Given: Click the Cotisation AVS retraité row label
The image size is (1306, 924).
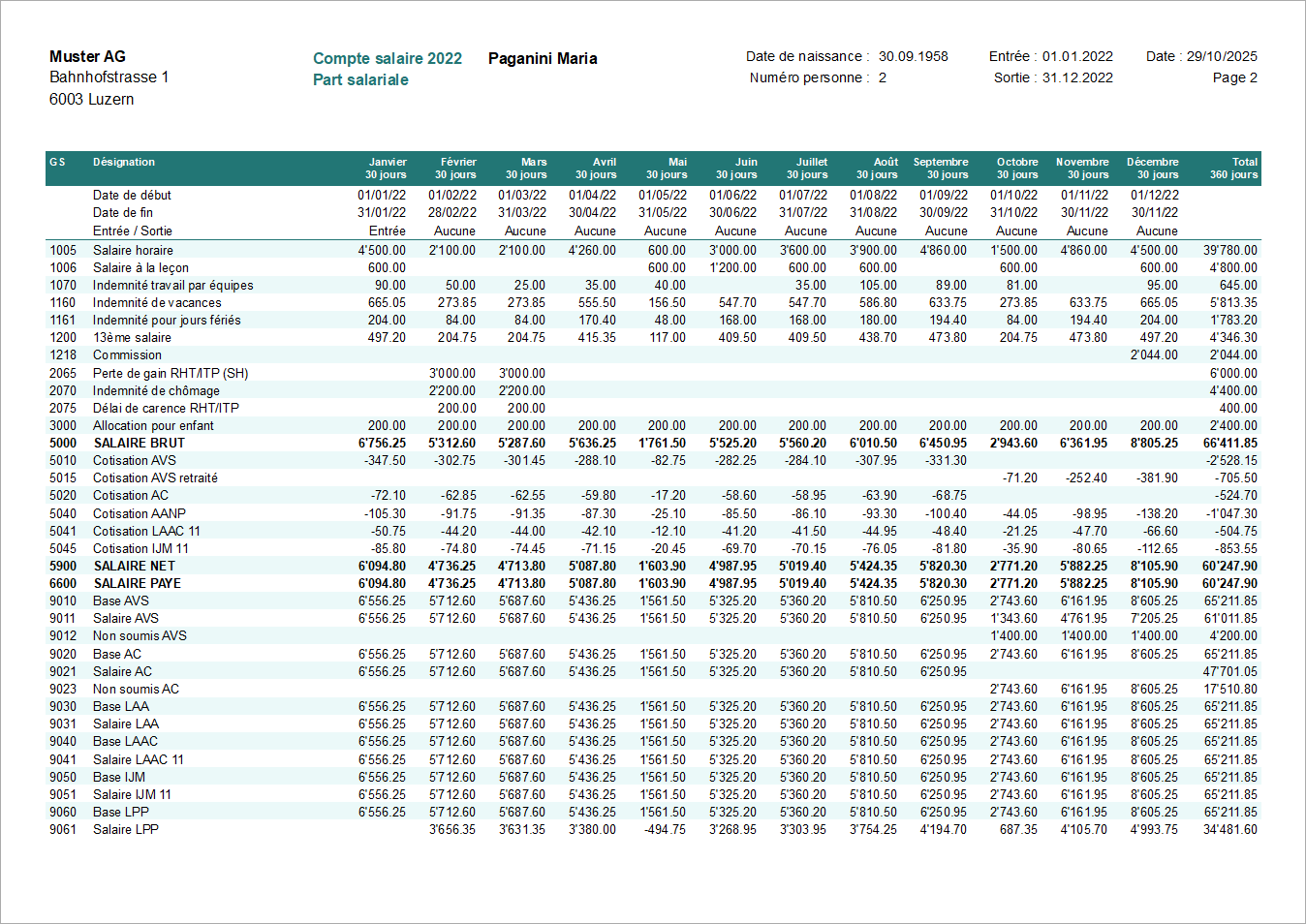Looking at the screenshot, I should [155, 477].
